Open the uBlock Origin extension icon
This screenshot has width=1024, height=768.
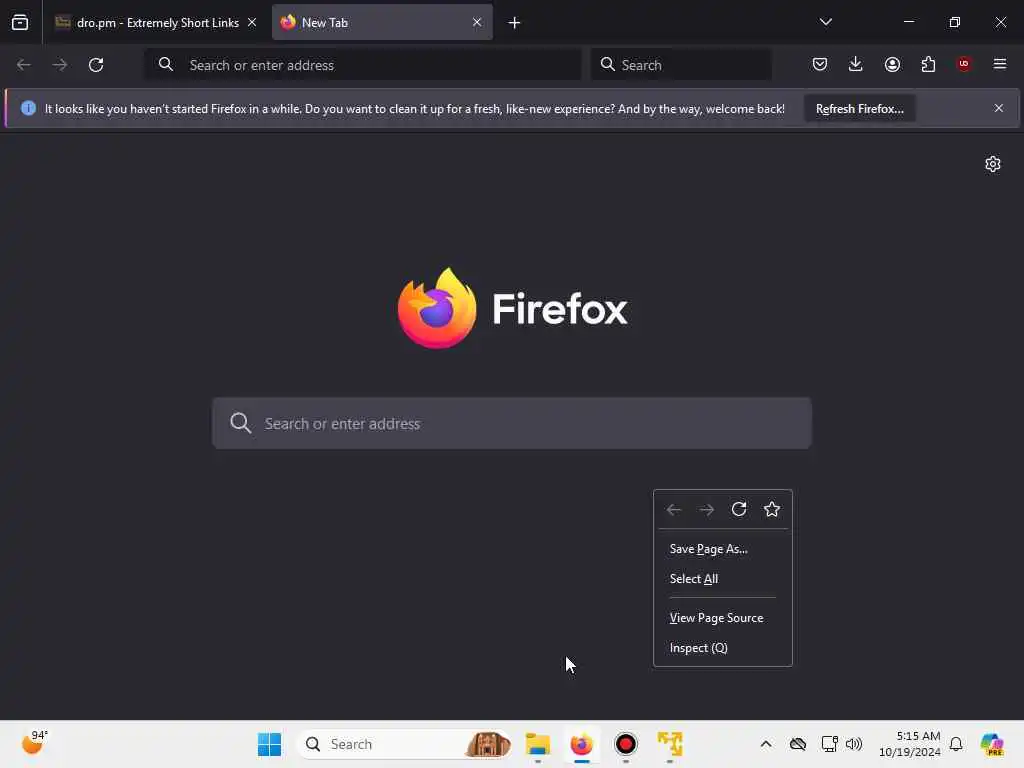(x=964, y=64)
